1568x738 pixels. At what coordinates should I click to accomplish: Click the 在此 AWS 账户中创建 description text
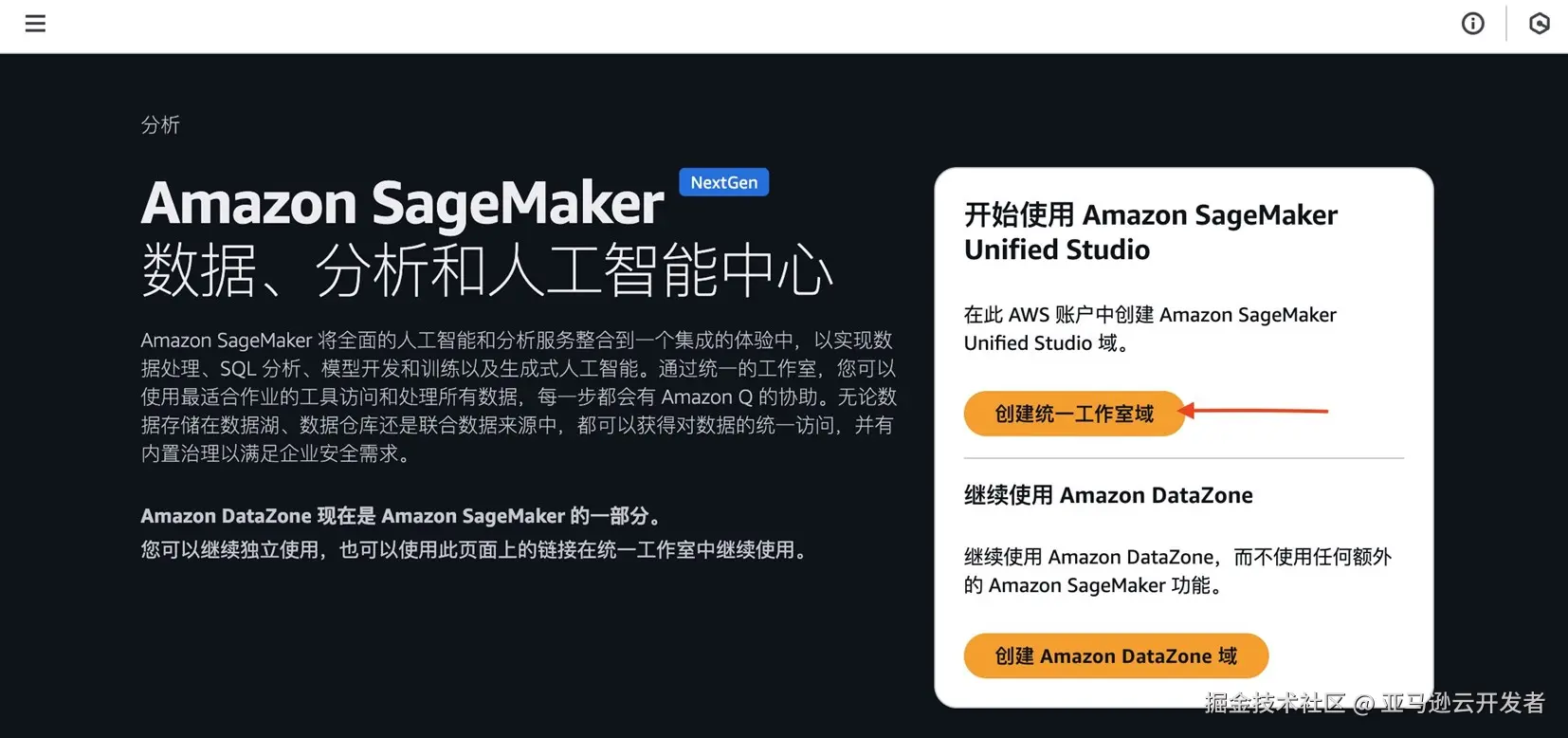pos(1150,329)
